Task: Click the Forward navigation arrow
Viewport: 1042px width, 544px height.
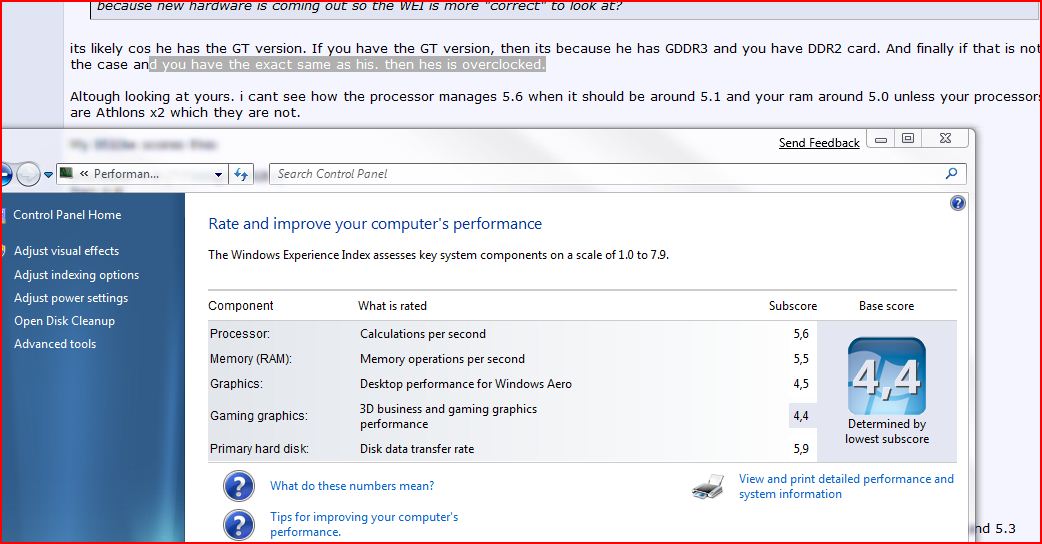Action: pos(28,174)
